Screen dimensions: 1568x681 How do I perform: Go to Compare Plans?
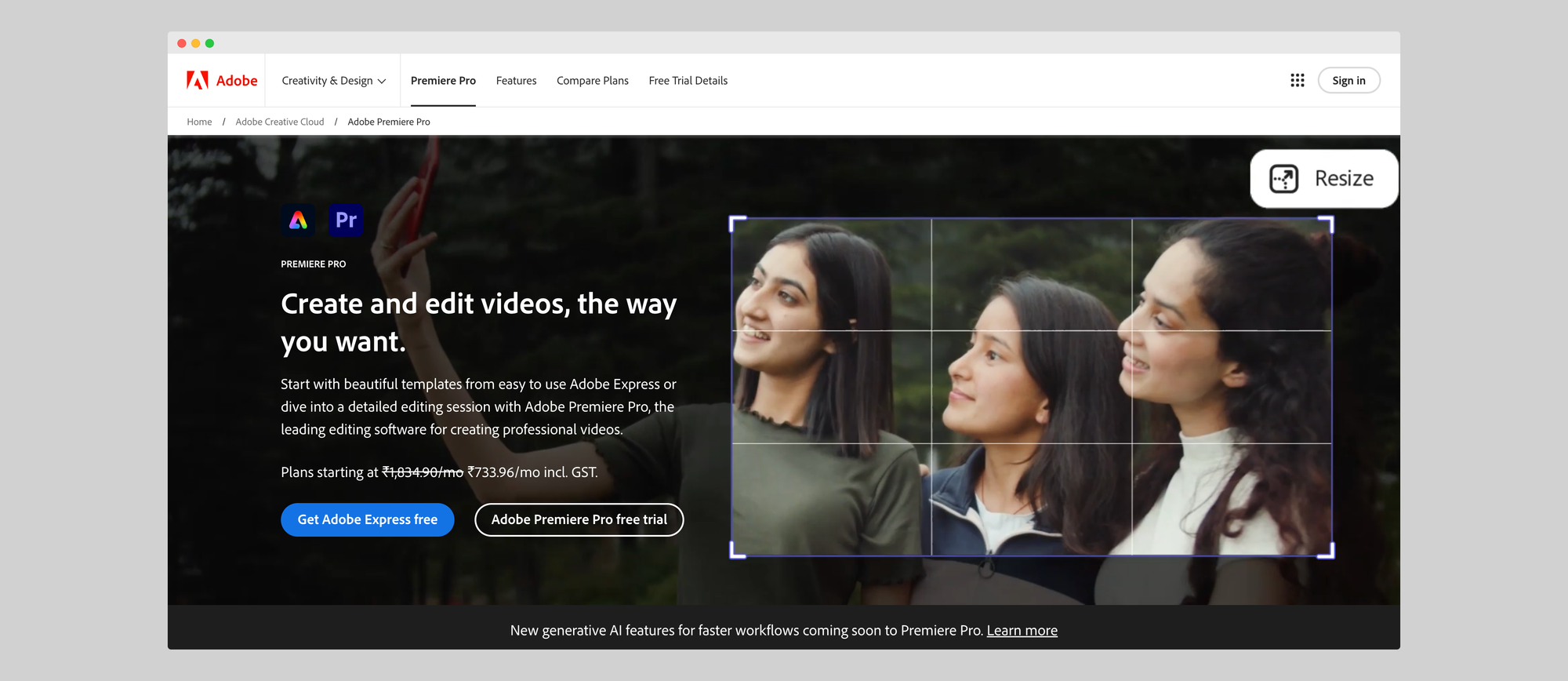coord(592,81)
